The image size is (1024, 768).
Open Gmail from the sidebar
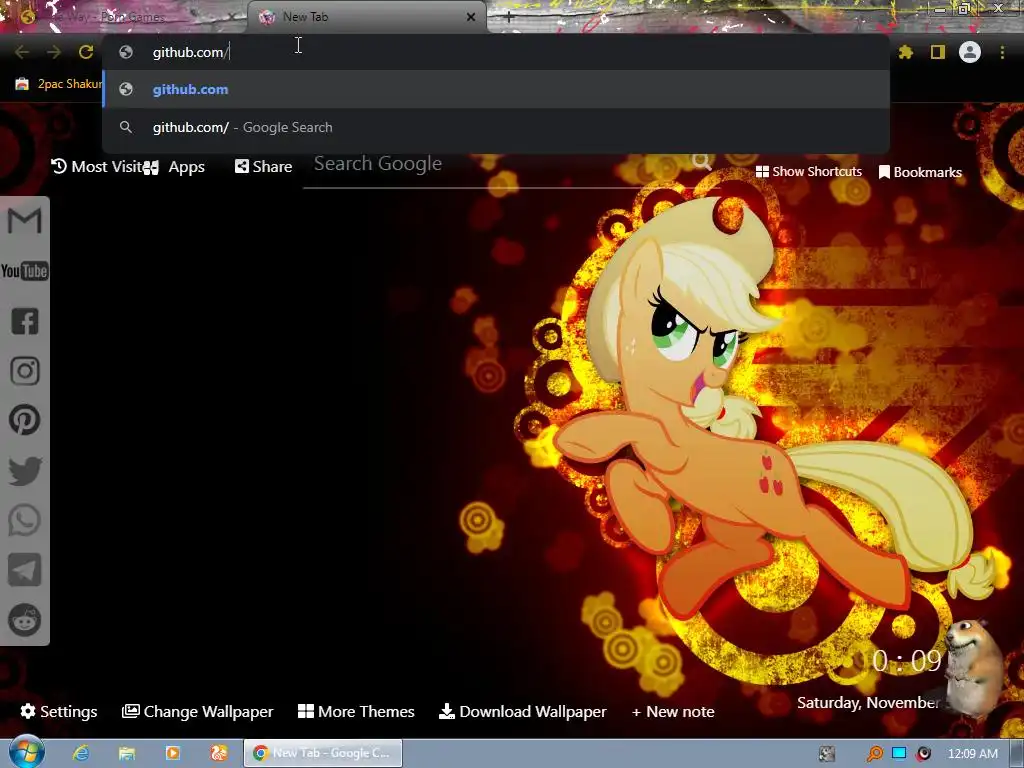click(25, 220)
